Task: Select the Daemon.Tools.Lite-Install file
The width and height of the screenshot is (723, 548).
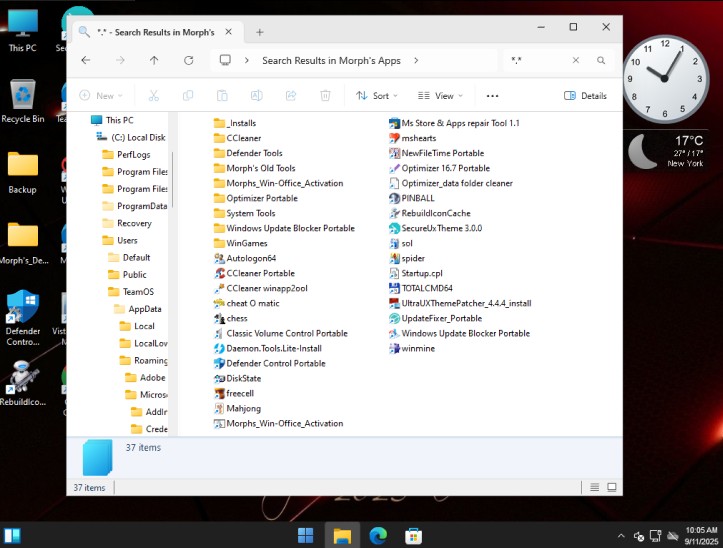Action: (268, 348)
